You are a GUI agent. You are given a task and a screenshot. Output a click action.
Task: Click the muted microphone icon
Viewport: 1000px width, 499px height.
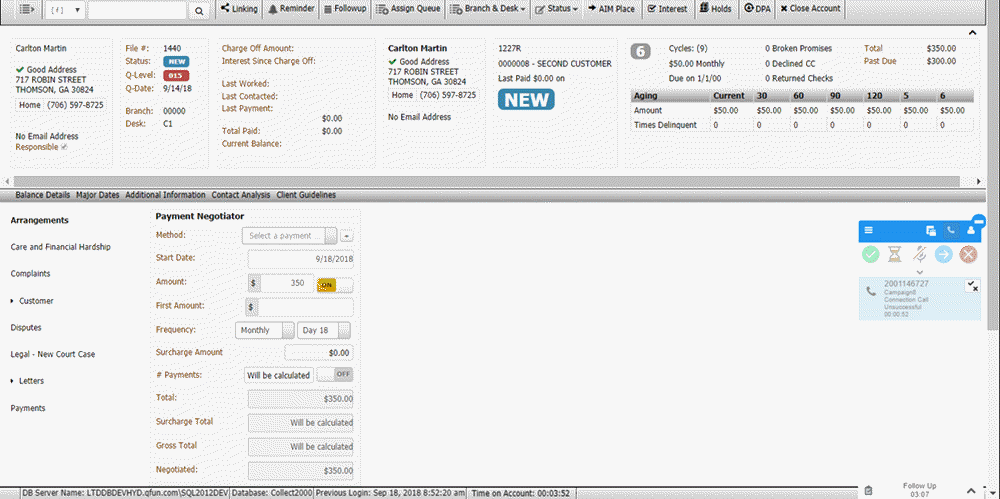[920, 254]
